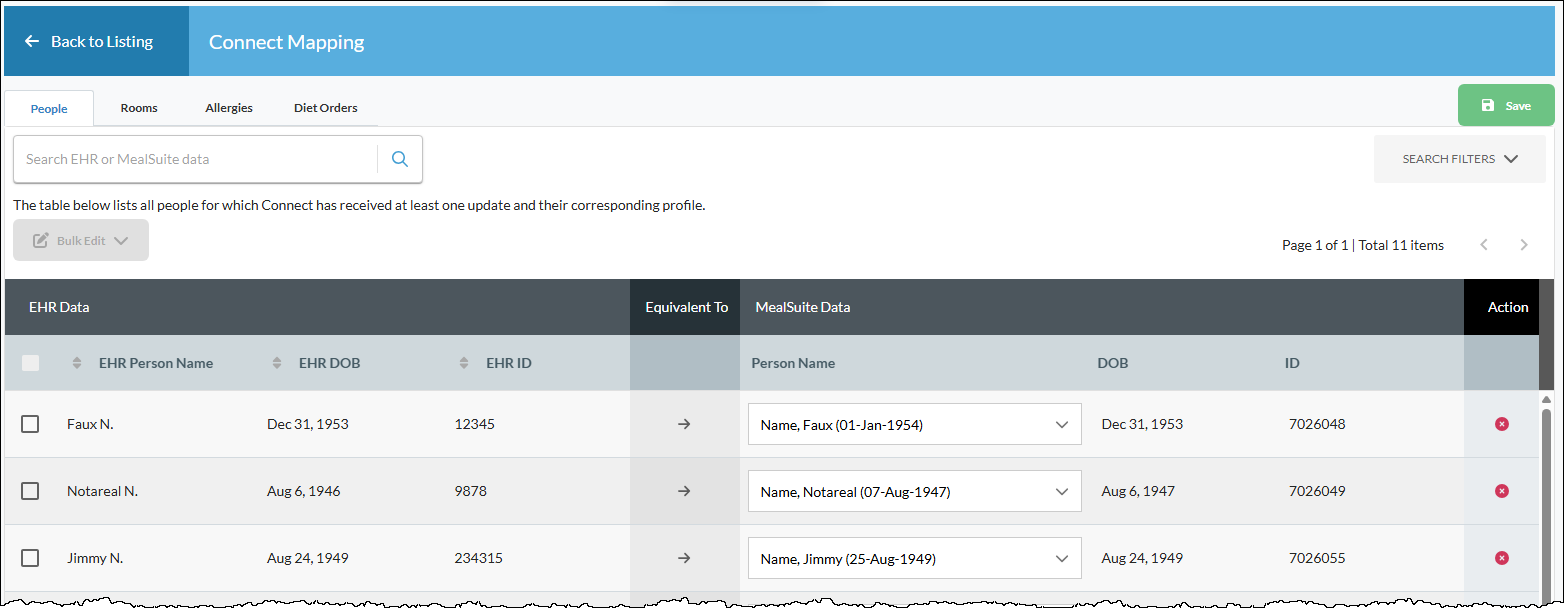The width and height of the screenshot is (1564, 608).
Task: Focus the Search EHR or MealSuite field
Action: (x=196, y=159)
